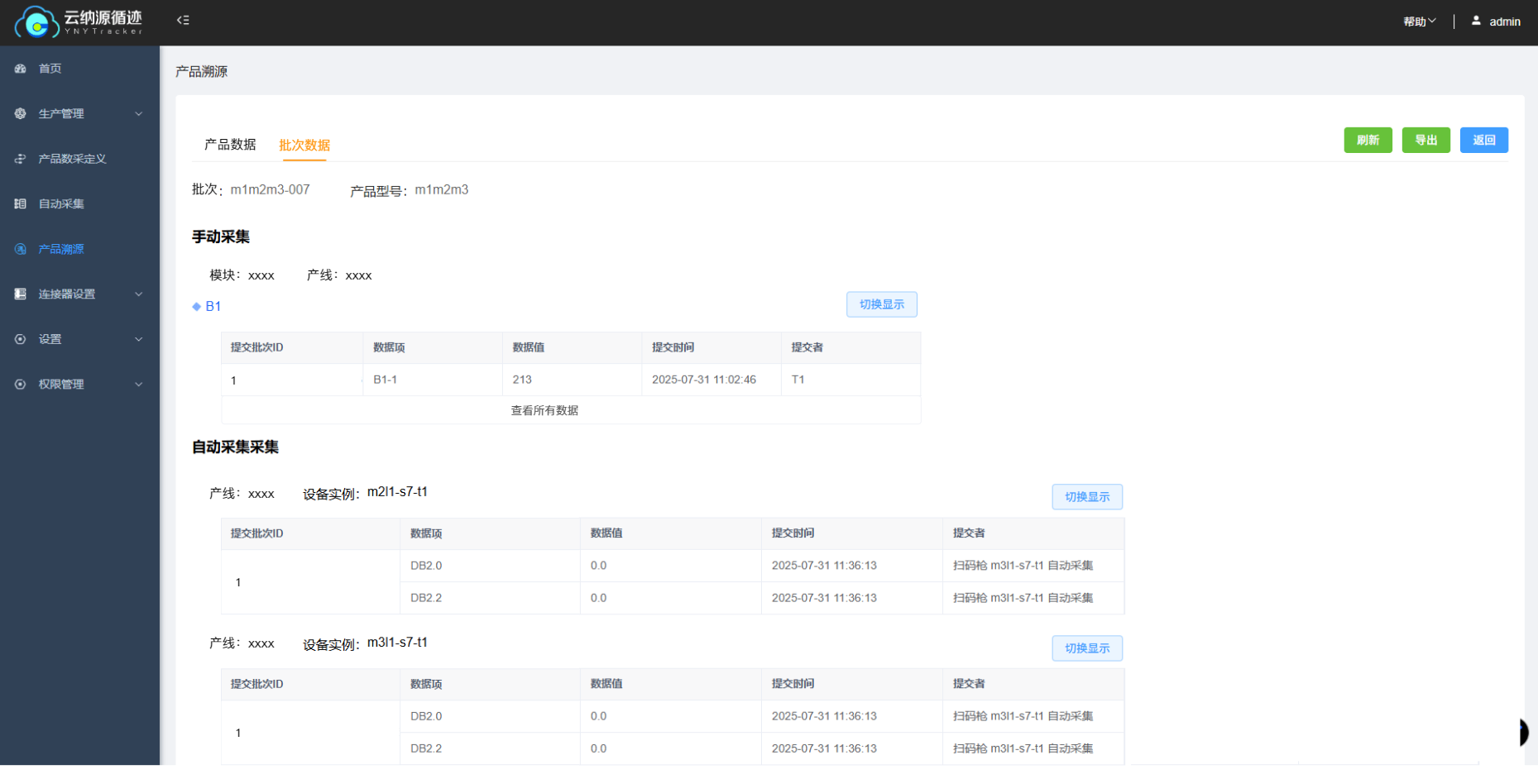Click the blue diamond beside B1

(x=197, y=306)
